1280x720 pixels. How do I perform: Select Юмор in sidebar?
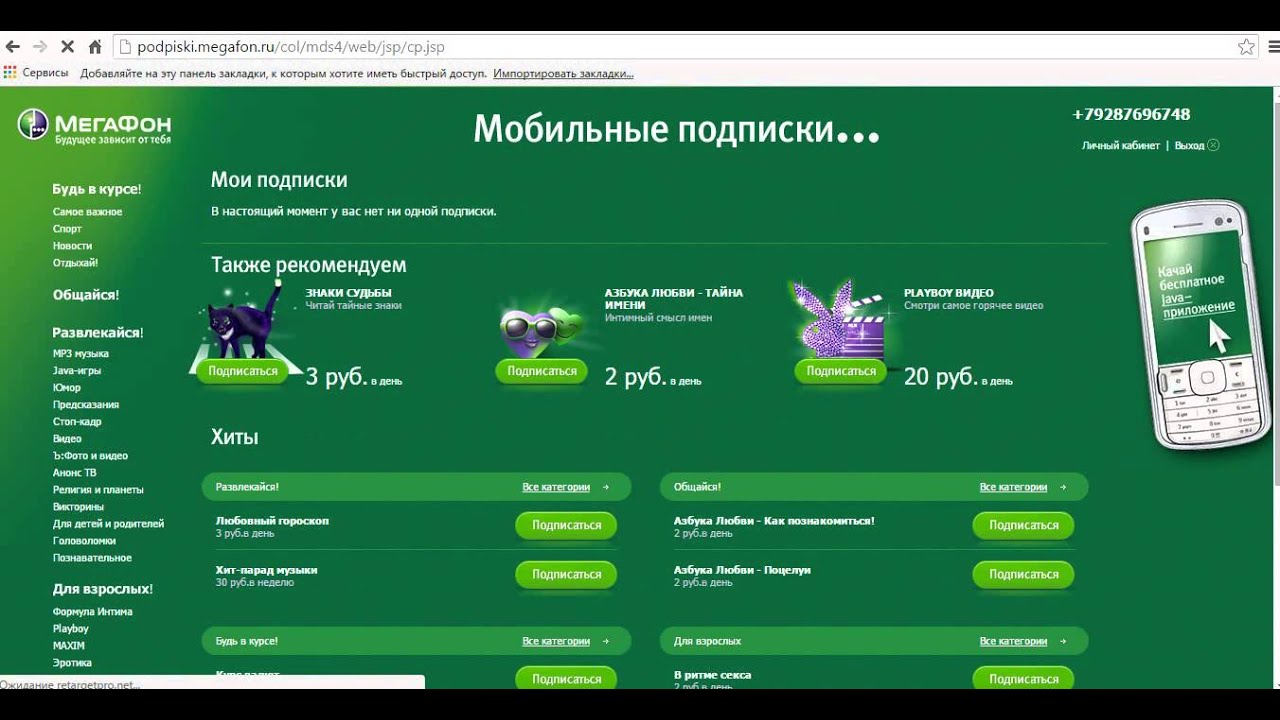pos(67,388)
